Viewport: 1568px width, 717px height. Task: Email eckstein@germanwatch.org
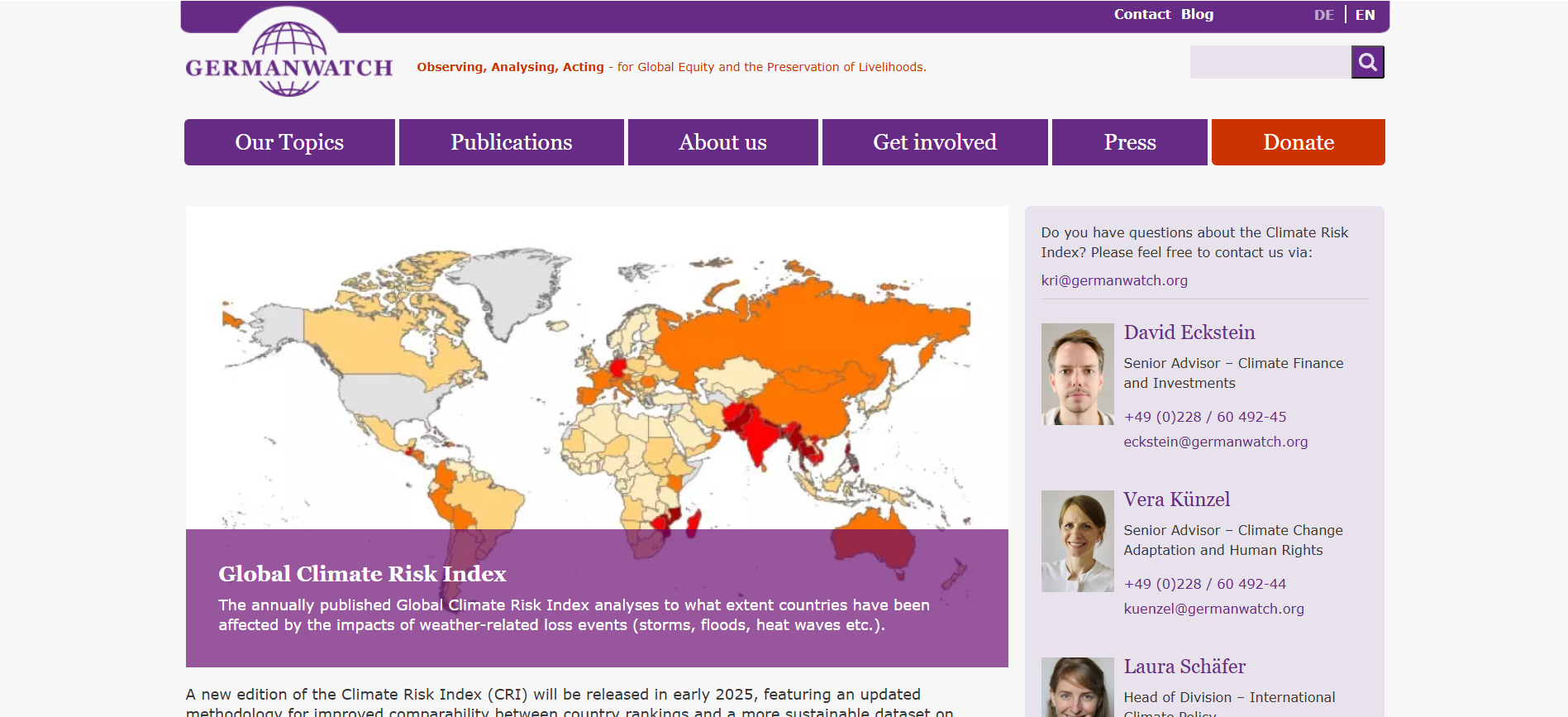click(x=1215, y=442)
